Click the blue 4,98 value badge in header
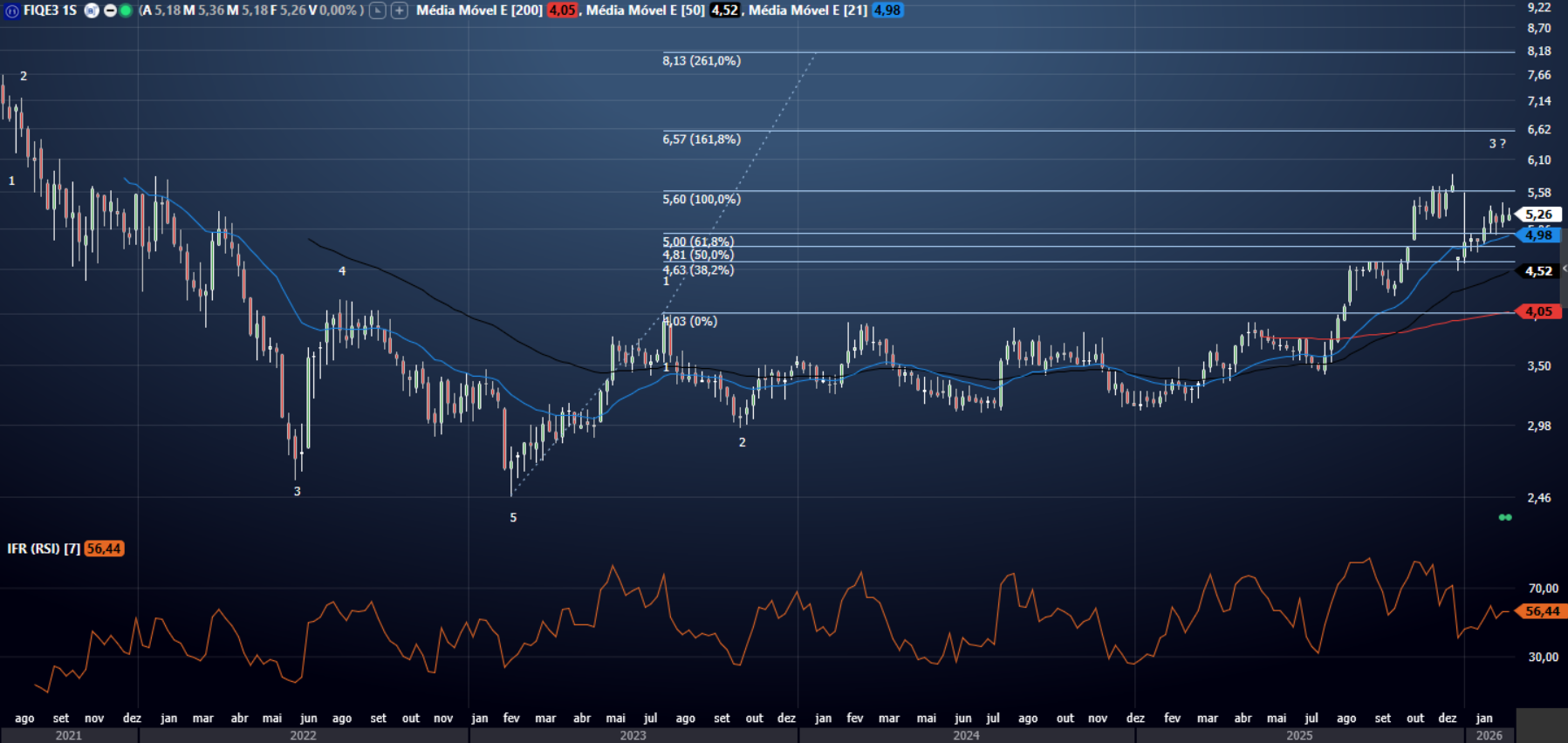This screenshot has width=1568, height=743. tap(887, 10)
